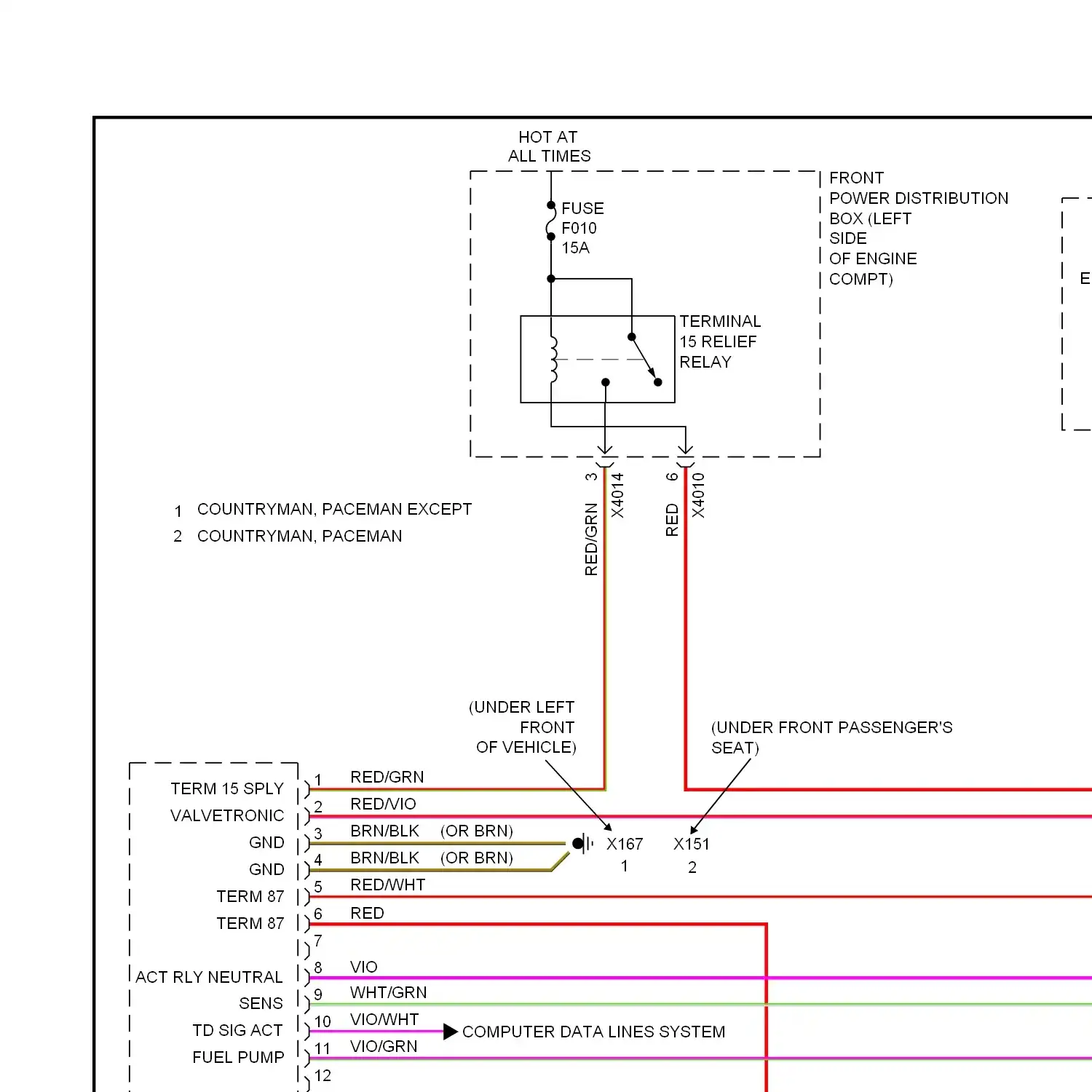1092x1092 pixels.
Task: Click the UNDER LEFT FRONT OF VEHICLE note
Action: (522, 727)
